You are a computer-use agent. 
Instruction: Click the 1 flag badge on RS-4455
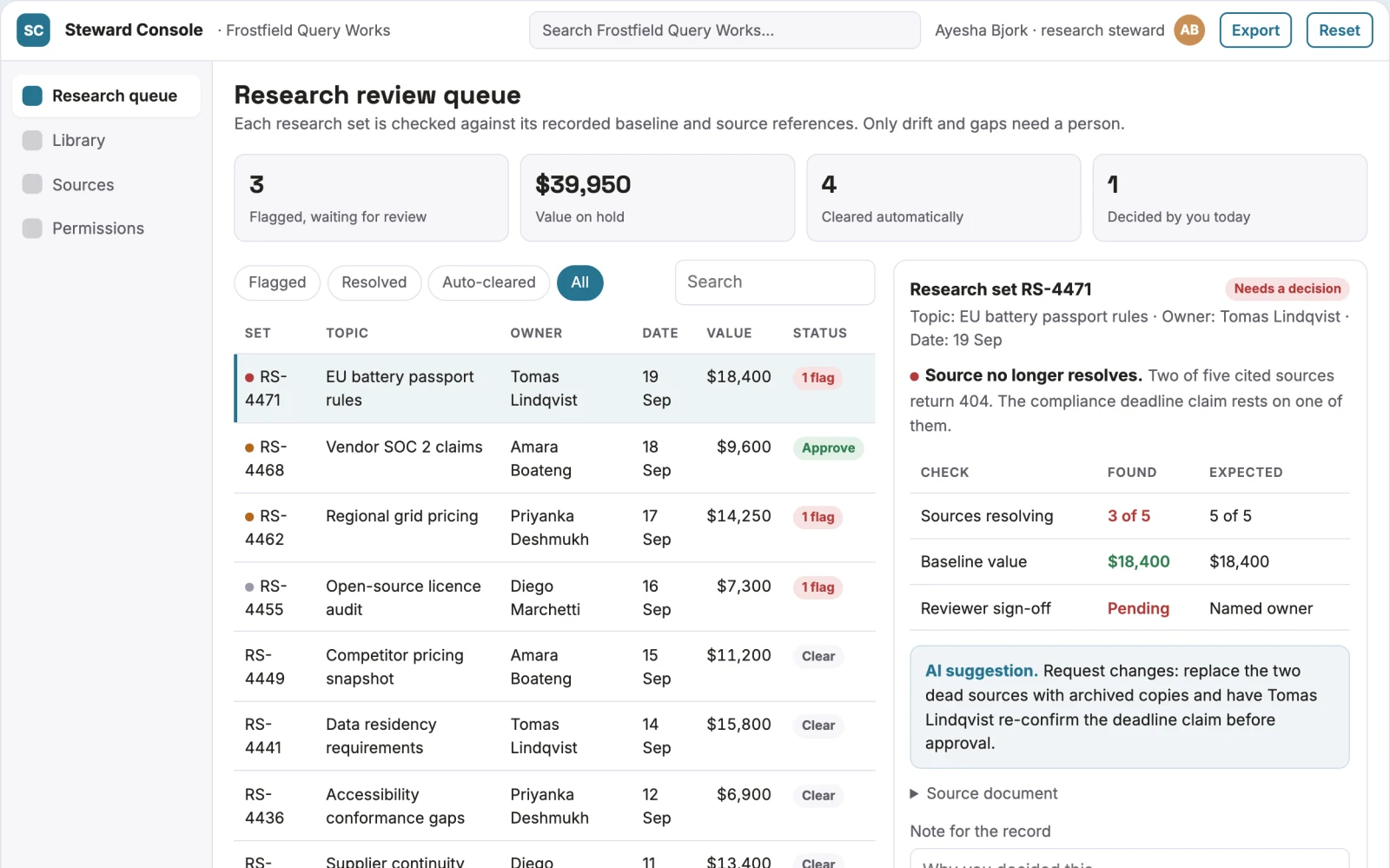click(x=817, y=587)
